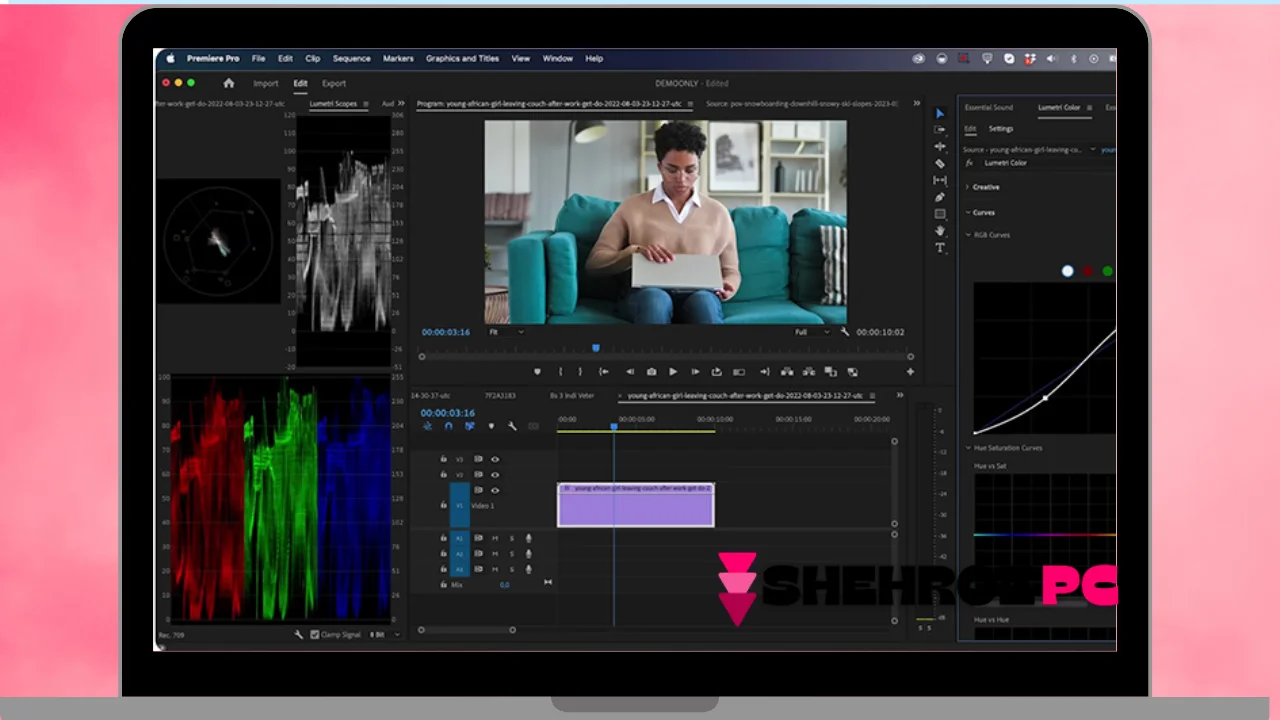The height and width of the screenshot is (720, 1280).
Task: Click Go to In point button
Action: tap(604, 372)
